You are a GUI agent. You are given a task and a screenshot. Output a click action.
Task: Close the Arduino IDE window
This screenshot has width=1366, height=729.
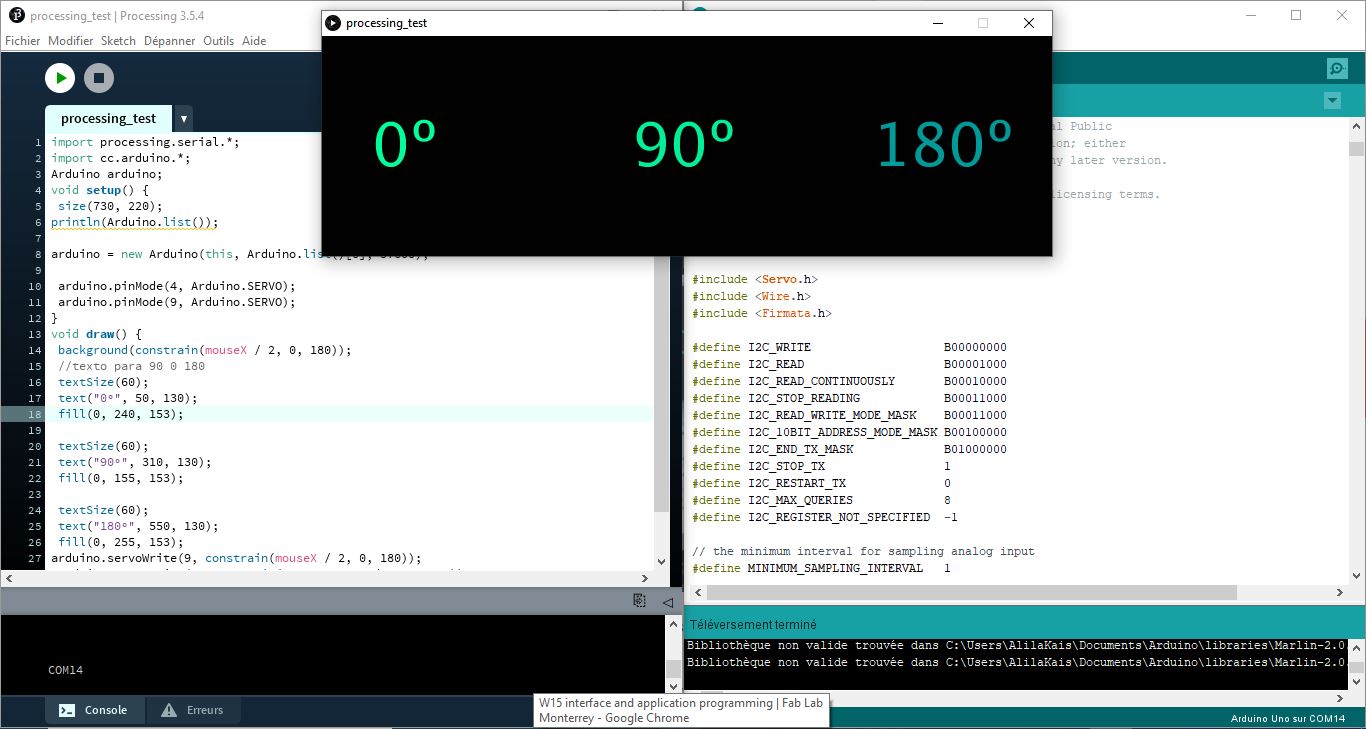(1342, 15)
